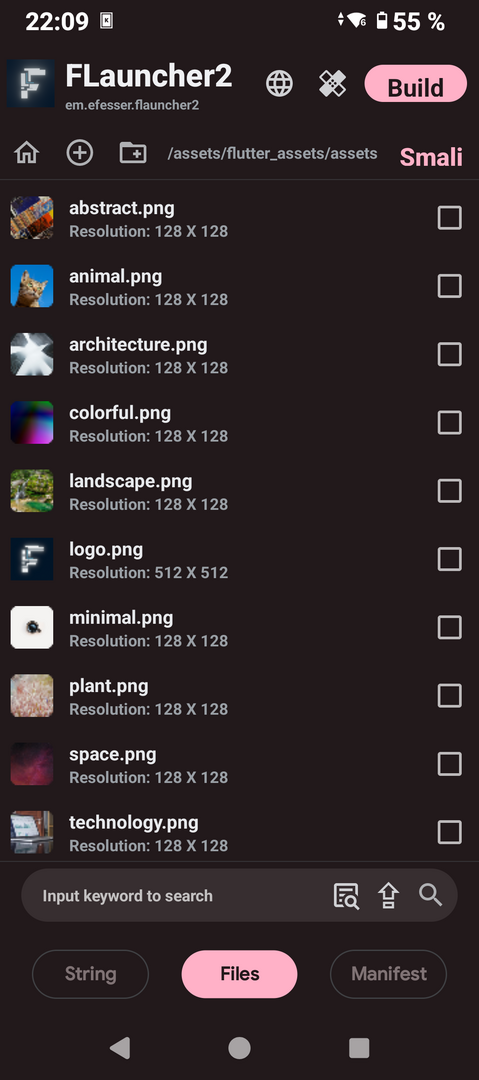The width and height of the screenshot is (479, 1080).
Task: Open the animal.png cat thumbnail
Action: (x=32, y=286)
